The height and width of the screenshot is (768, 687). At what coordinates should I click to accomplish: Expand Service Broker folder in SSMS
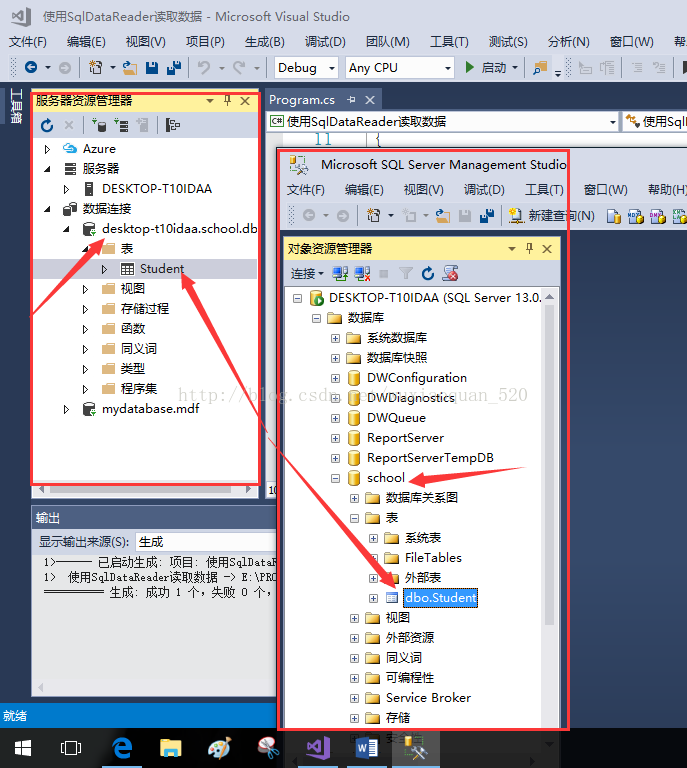click(x=355, y=698)
